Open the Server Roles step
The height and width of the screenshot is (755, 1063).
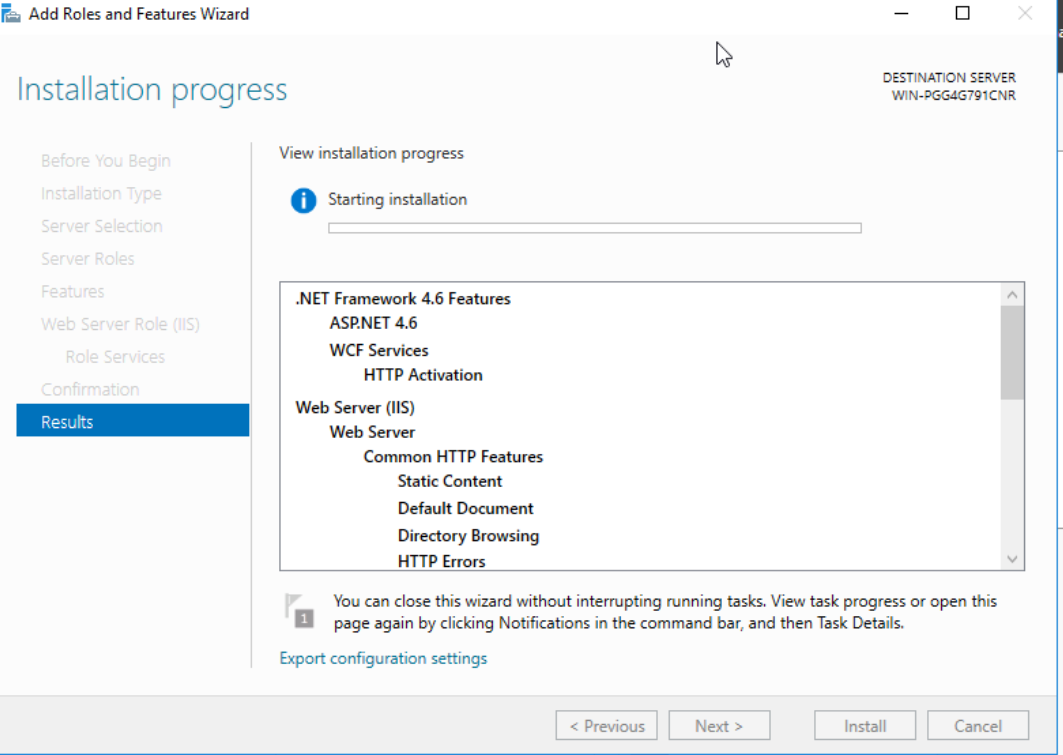(x=88, y=258)
